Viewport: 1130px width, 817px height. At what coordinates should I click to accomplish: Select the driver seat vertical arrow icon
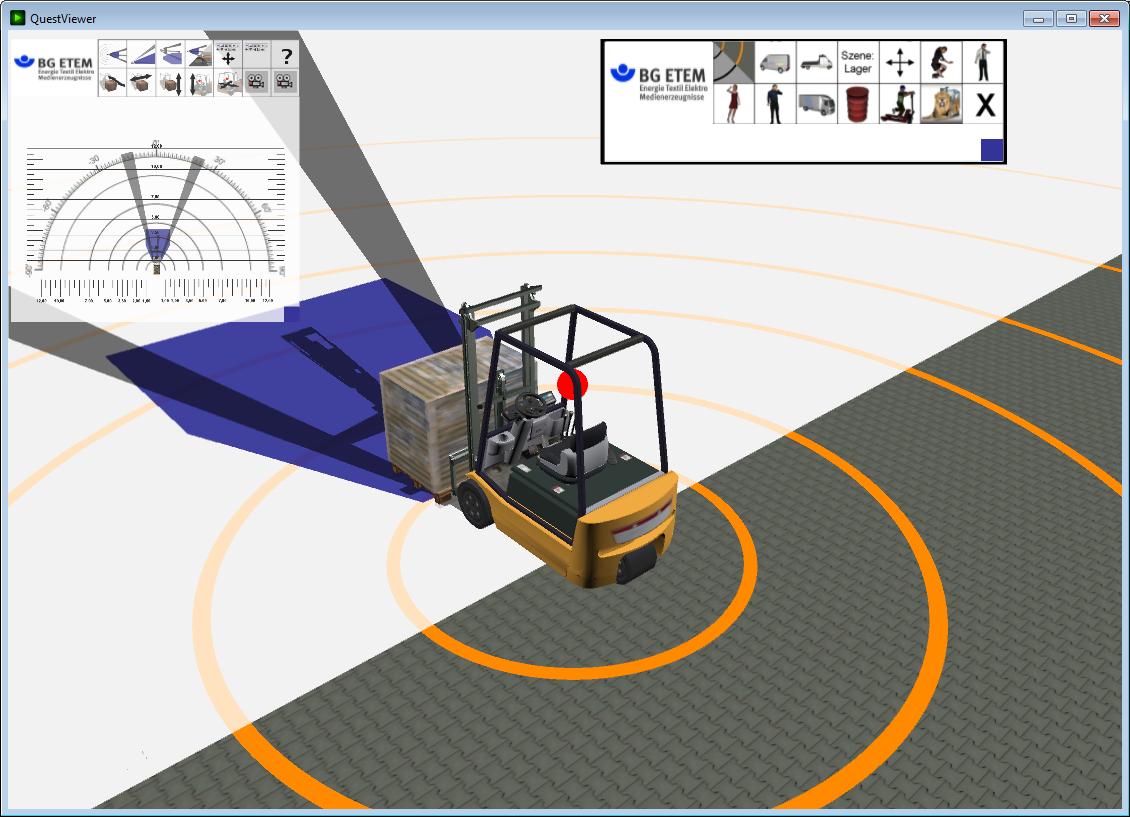[x=199, y=83]
